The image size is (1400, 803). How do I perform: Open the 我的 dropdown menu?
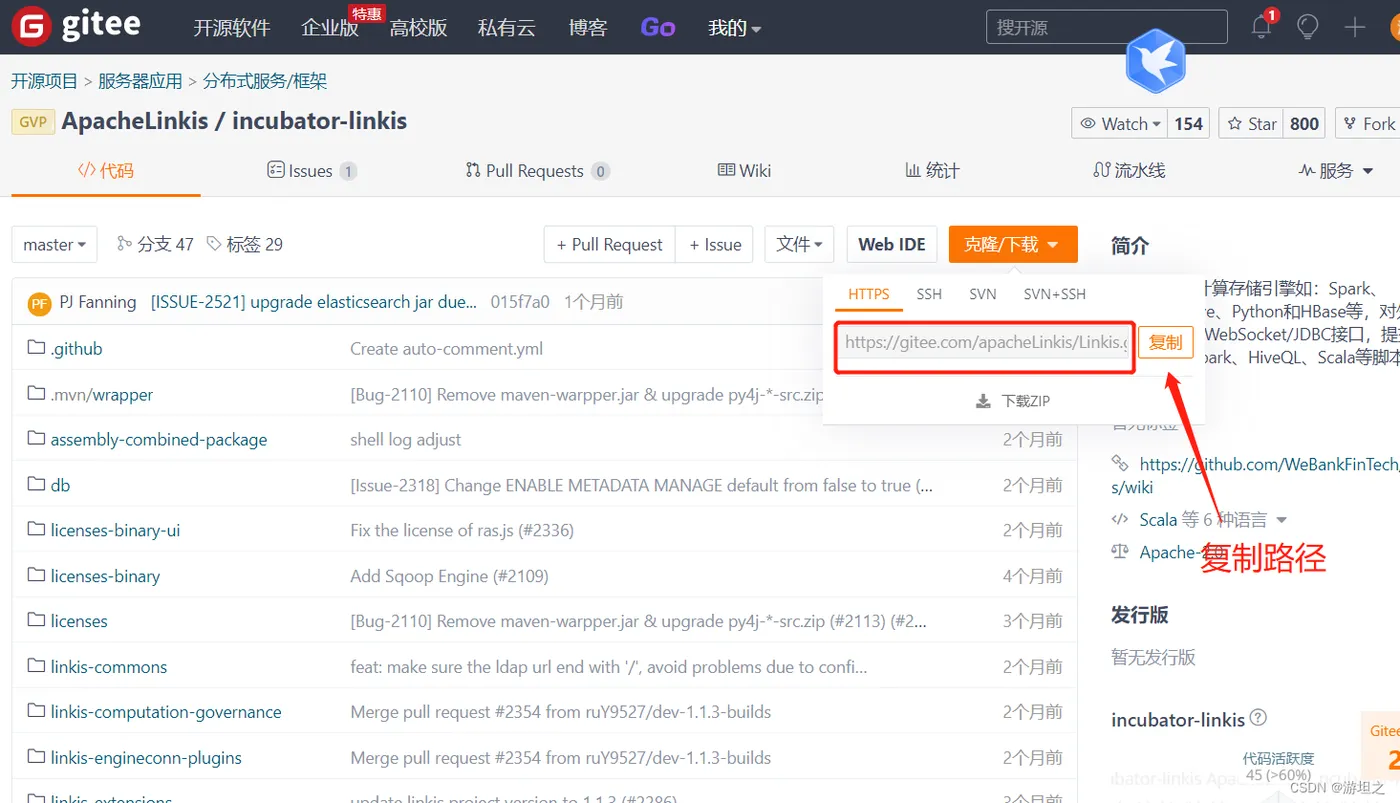(735, 28)
